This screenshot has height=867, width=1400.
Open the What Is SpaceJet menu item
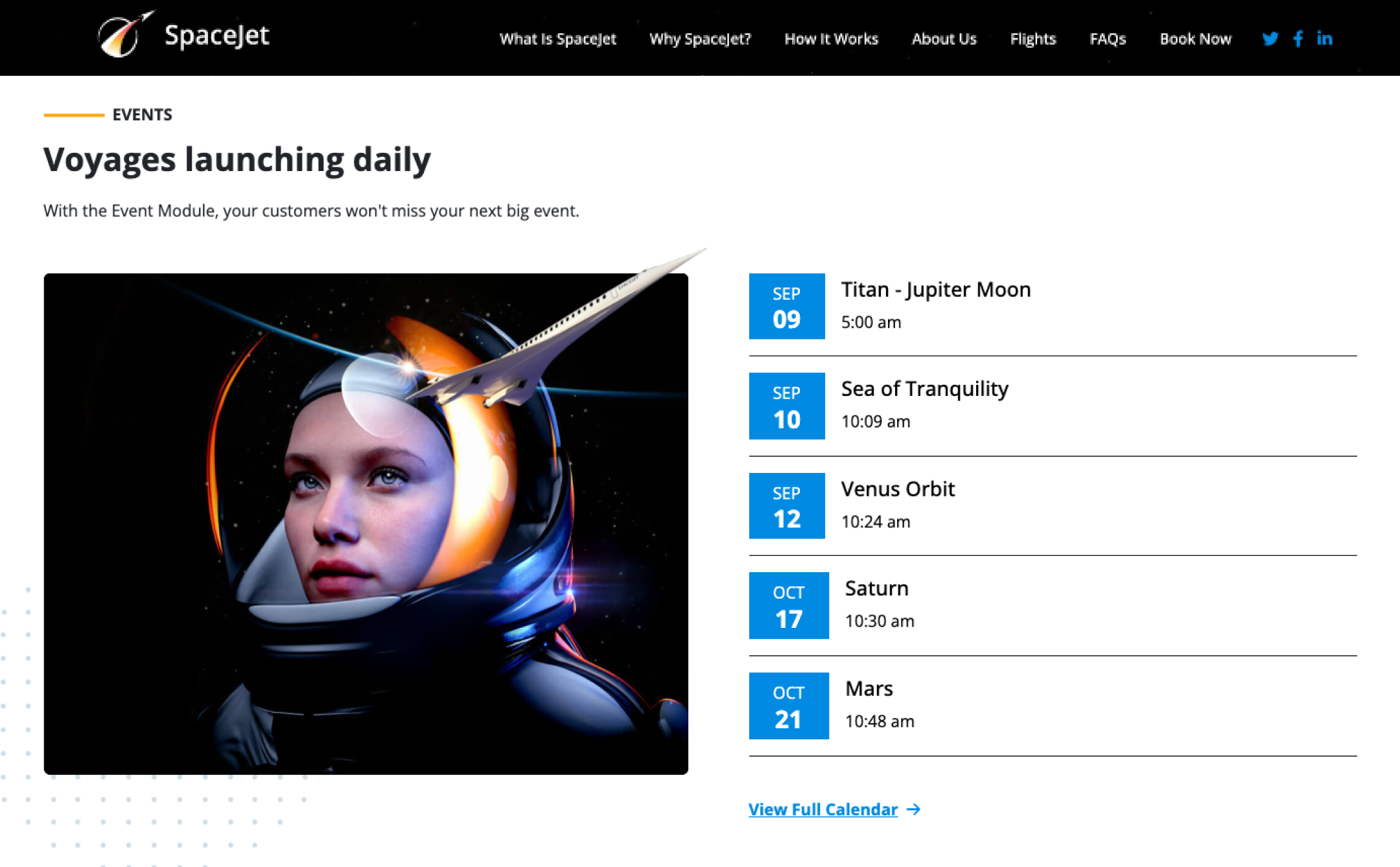pyautogui.click(x=557, y=39)
